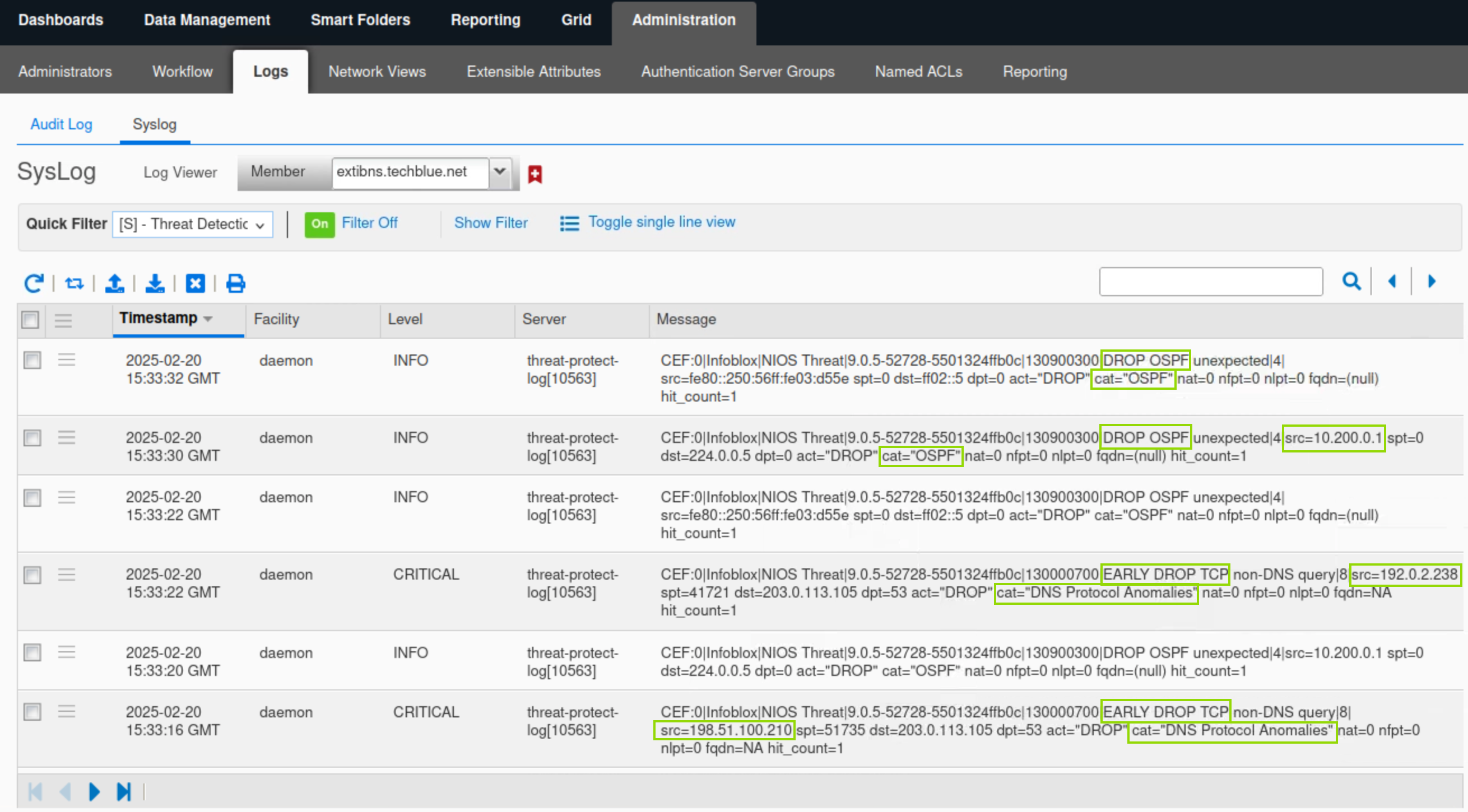Click into the log search text field
Screen dimensions: 1468x812
coord(1210,281)
